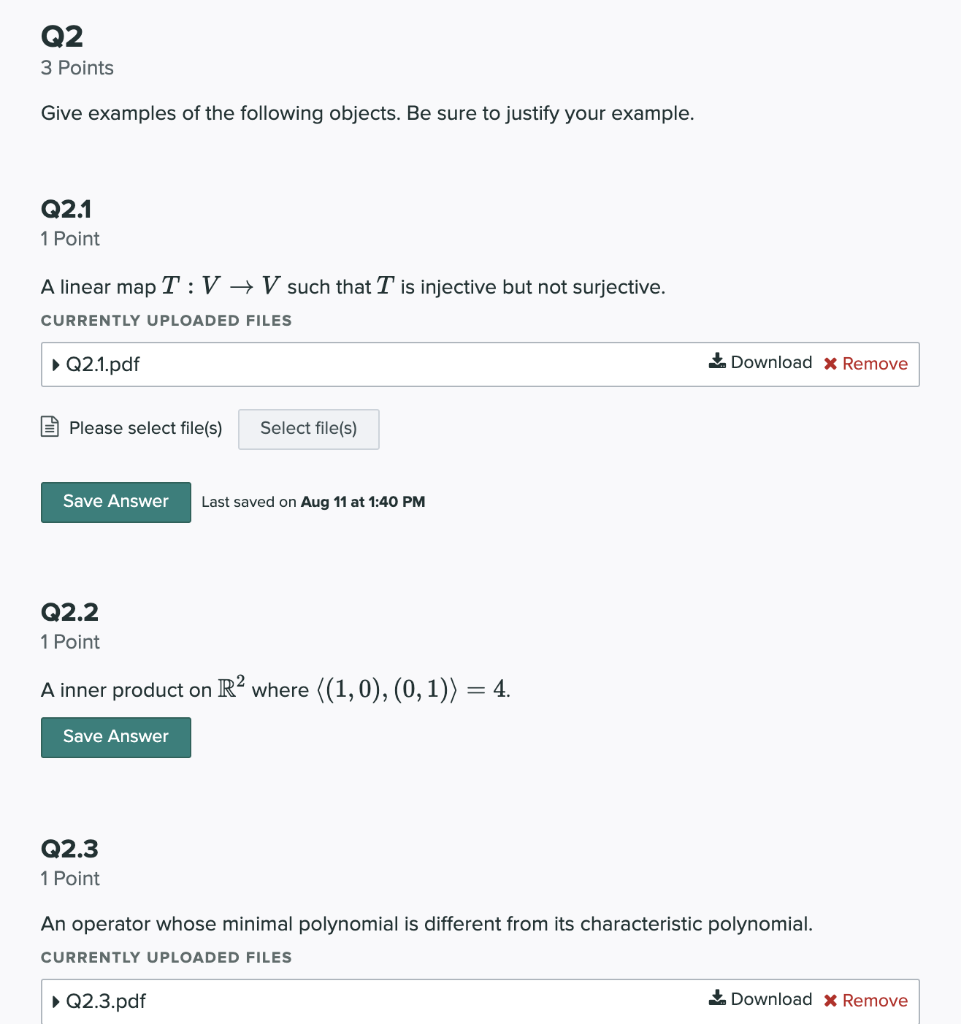
Task: Click the Download link for Q2.3.pdf
Action: point(772,998)
